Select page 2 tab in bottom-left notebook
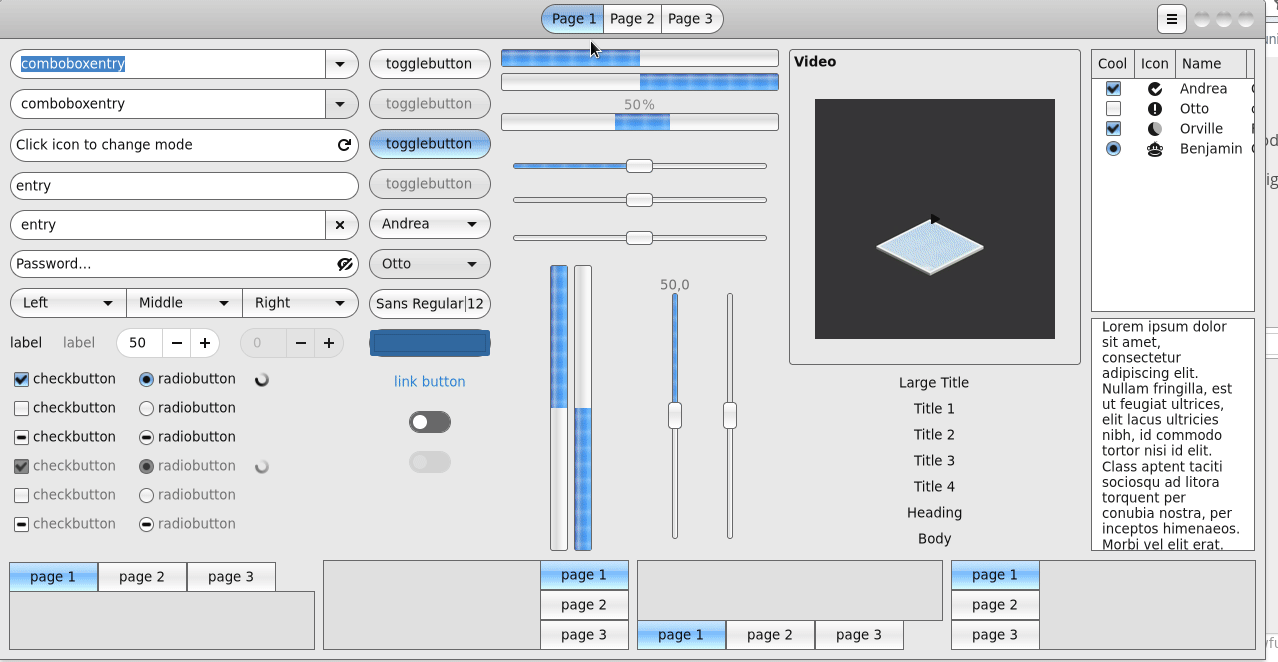Image resolution: width=1278 pixels, height=662 pixels. coord(142,577)
